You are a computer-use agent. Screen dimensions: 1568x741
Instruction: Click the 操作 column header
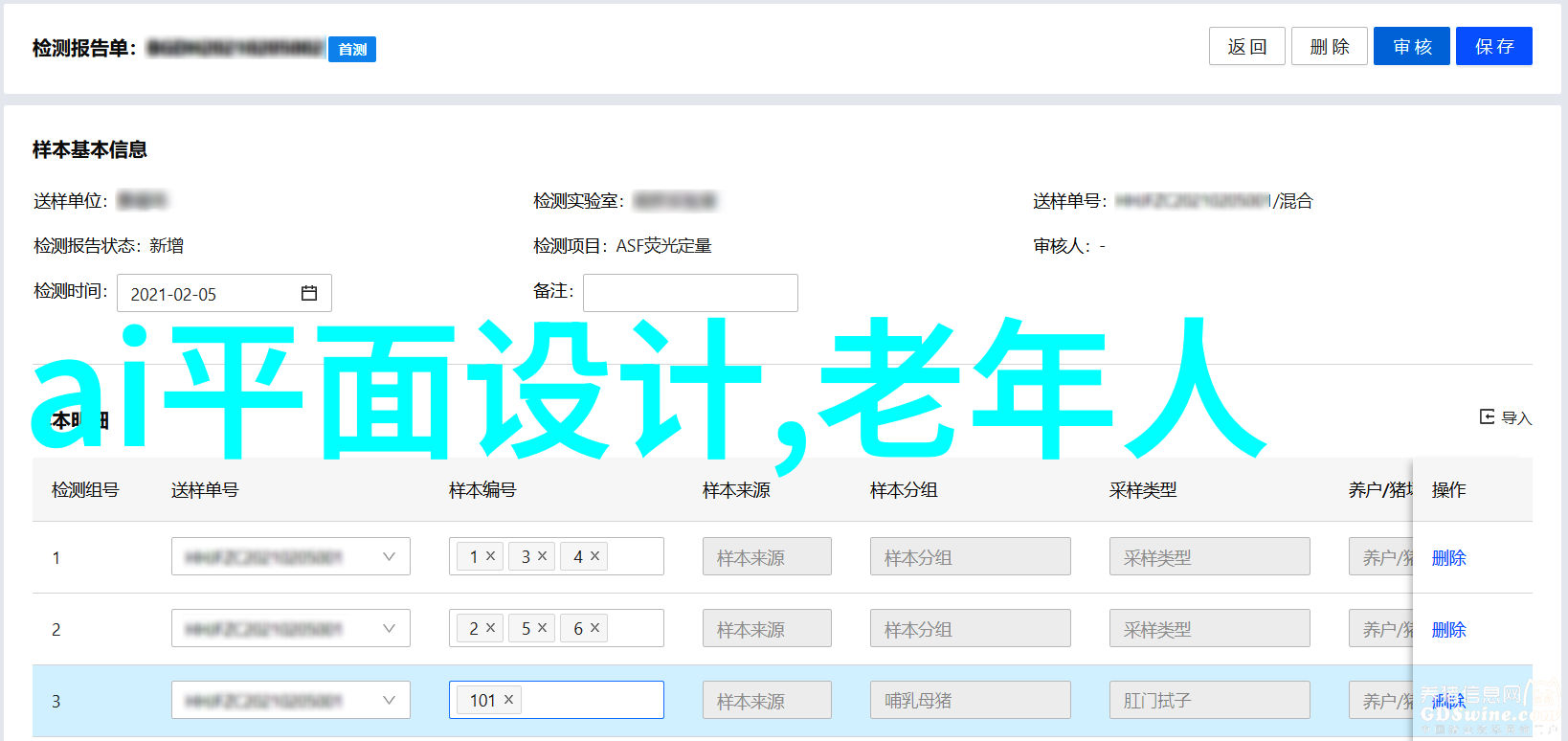coord(1448,489)
